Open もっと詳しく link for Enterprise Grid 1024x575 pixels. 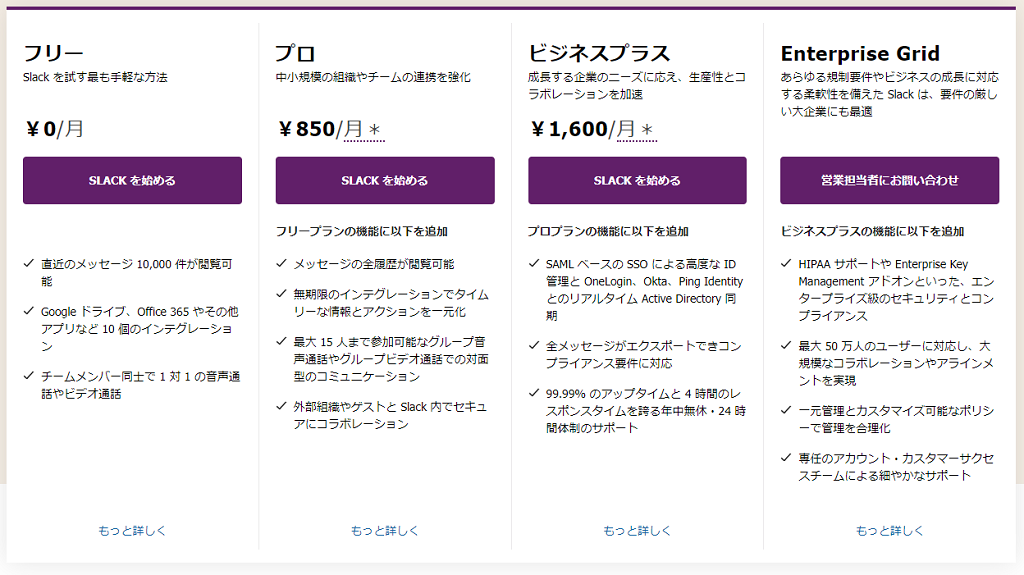pos(889,531)
